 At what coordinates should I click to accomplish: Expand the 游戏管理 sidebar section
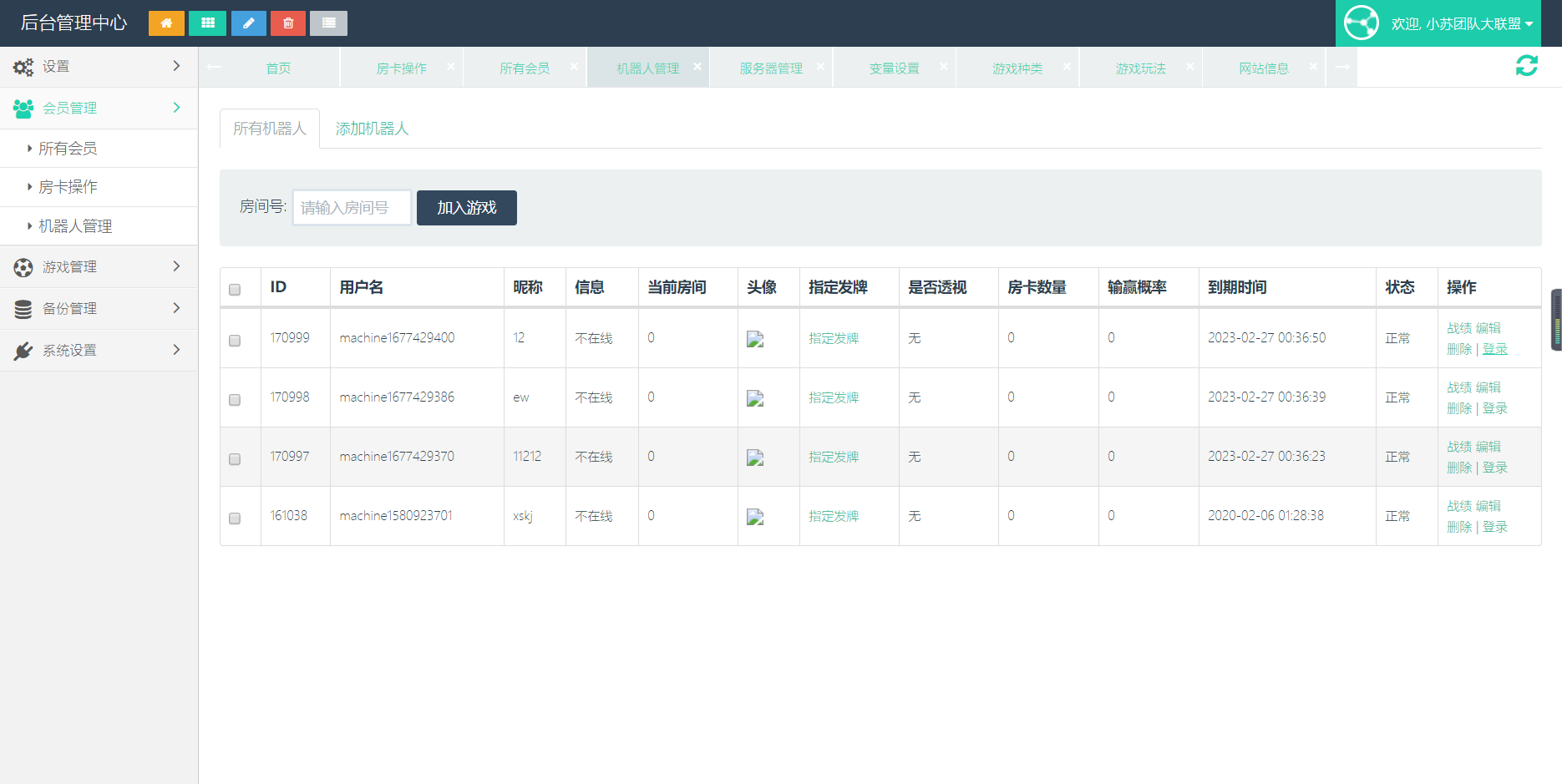pyautogui.click(x=67, y=266)
